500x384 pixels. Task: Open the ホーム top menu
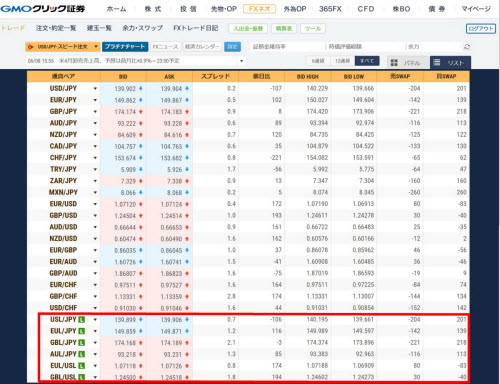coord(116,9)
